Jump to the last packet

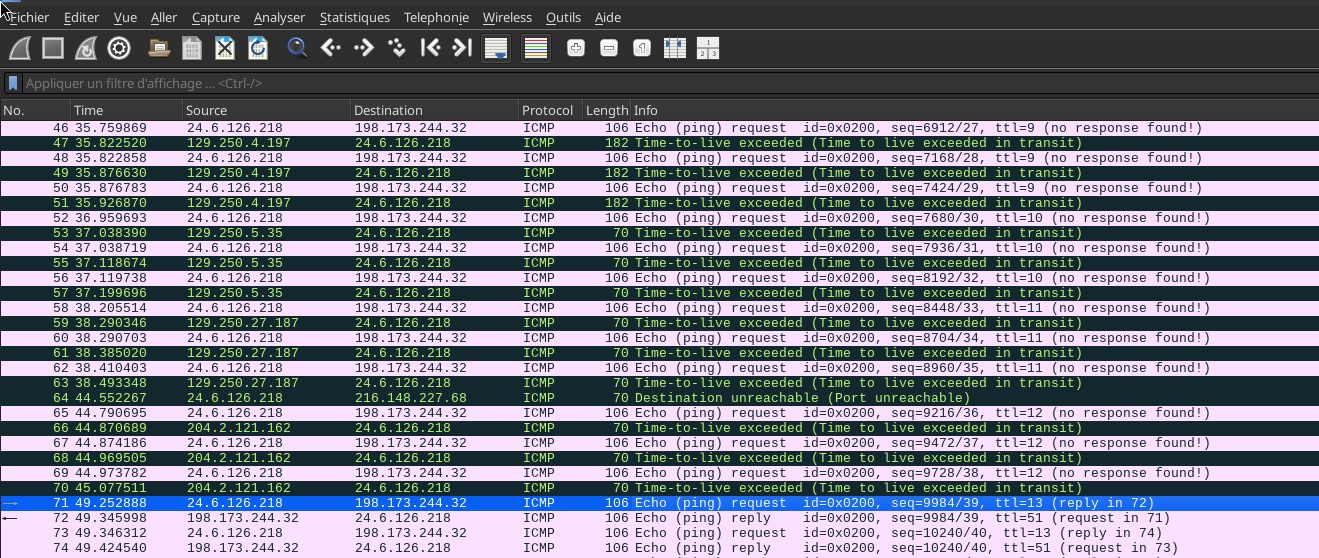pos(462,47)
